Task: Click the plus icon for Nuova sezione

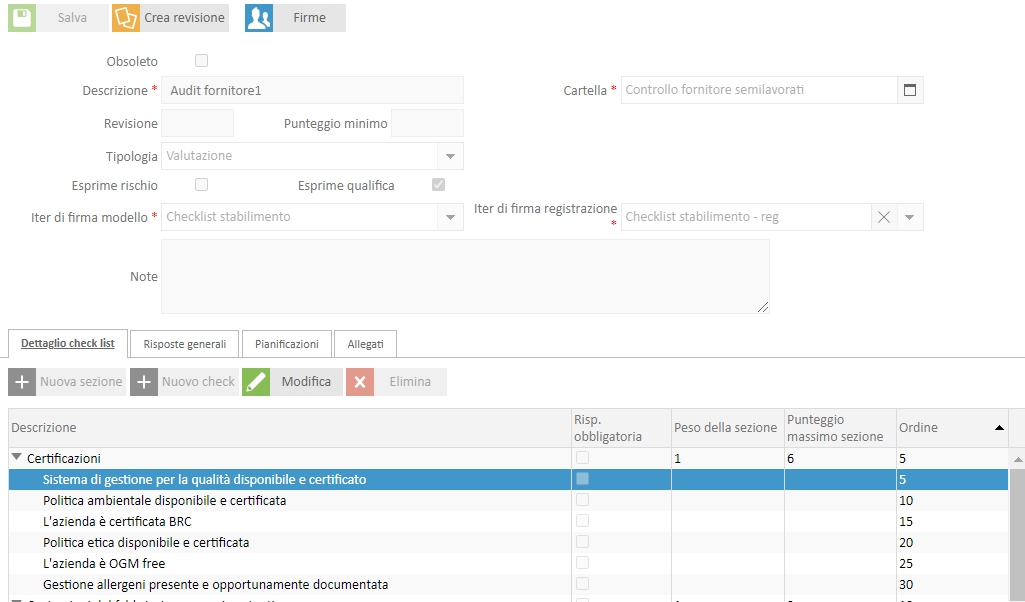Action: 22,382
